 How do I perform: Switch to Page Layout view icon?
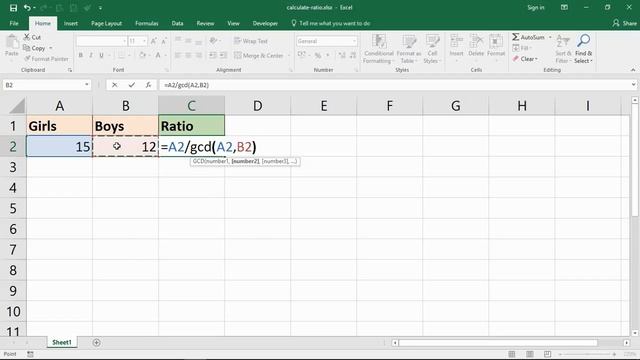click(x=529, y=354)
